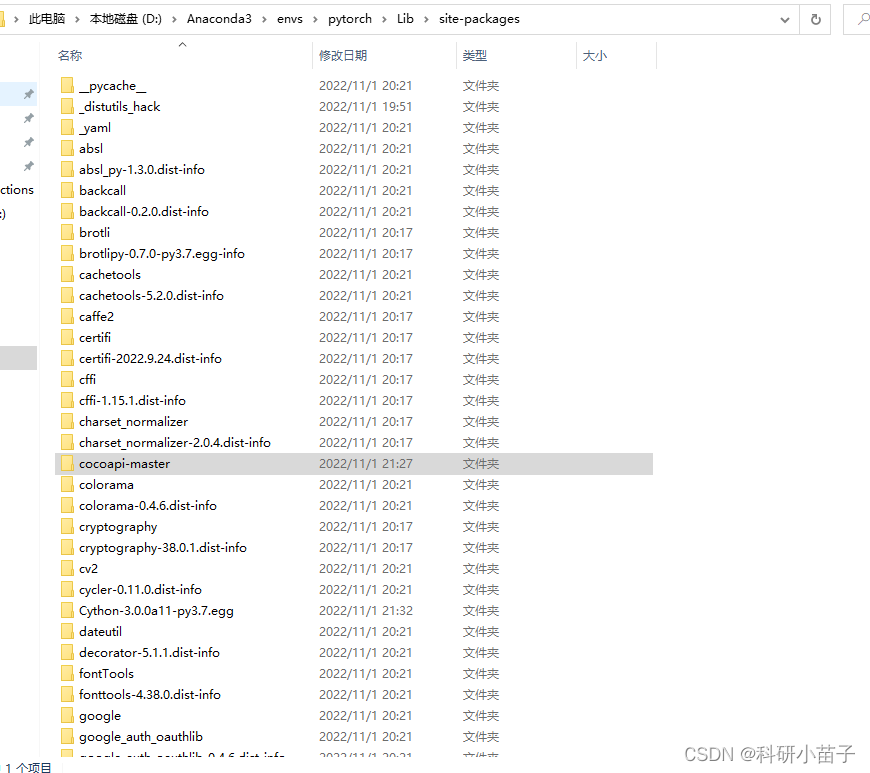Click the folder icon beside cv2
870x773 pixels.
point(66,568)
